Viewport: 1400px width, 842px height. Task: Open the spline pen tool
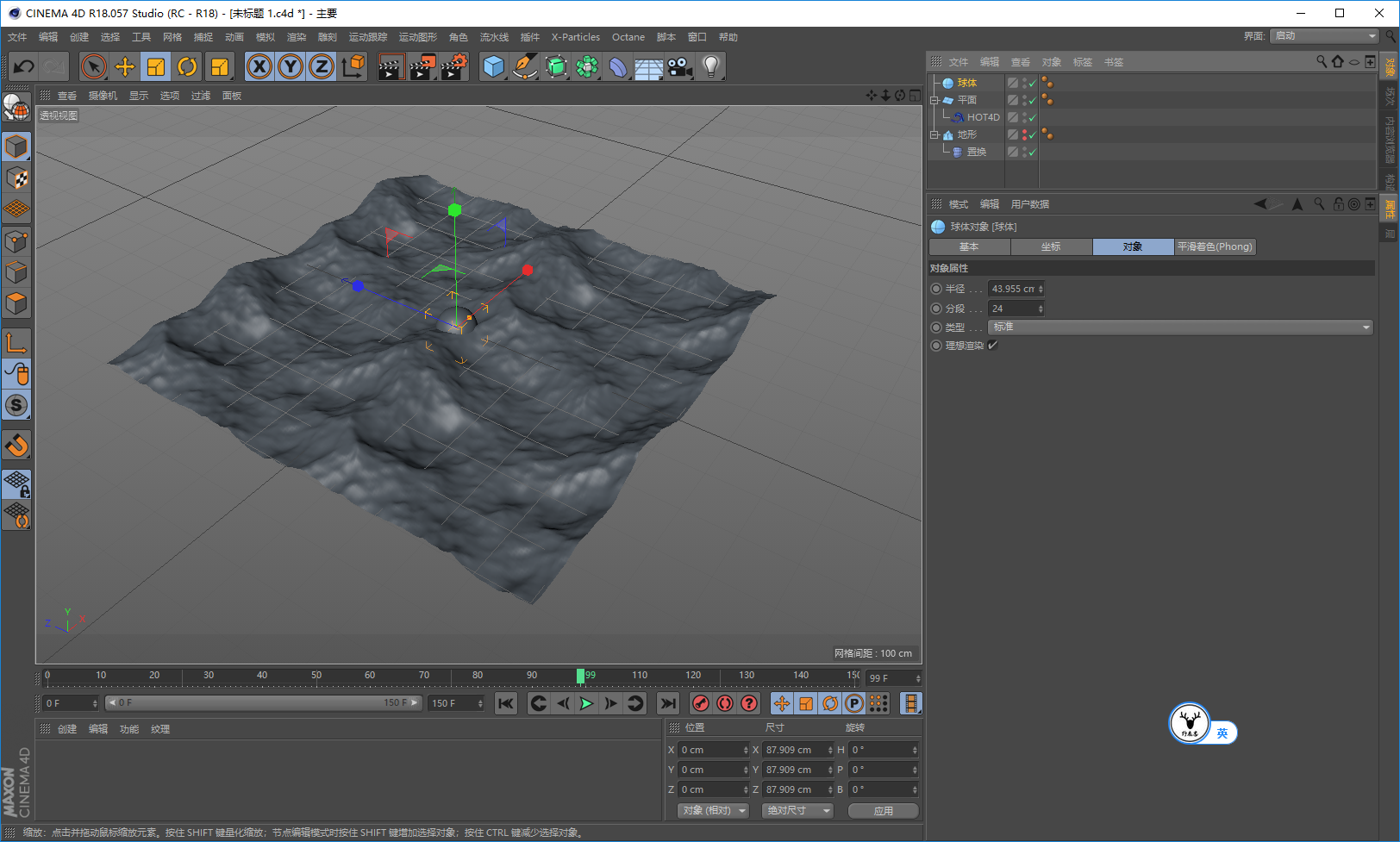point(524,66)
